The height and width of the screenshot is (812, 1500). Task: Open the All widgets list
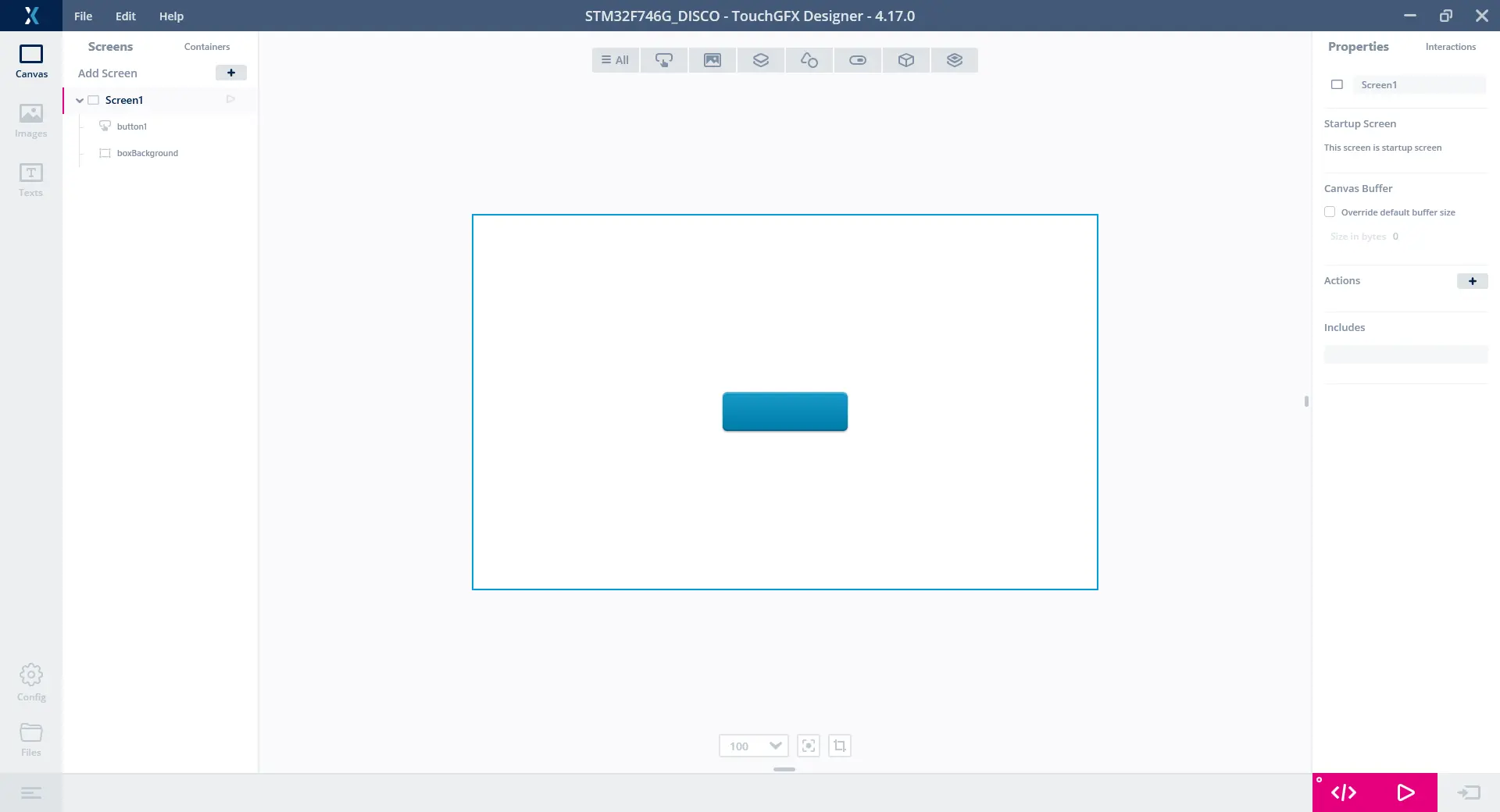click(x=616, y=60)
